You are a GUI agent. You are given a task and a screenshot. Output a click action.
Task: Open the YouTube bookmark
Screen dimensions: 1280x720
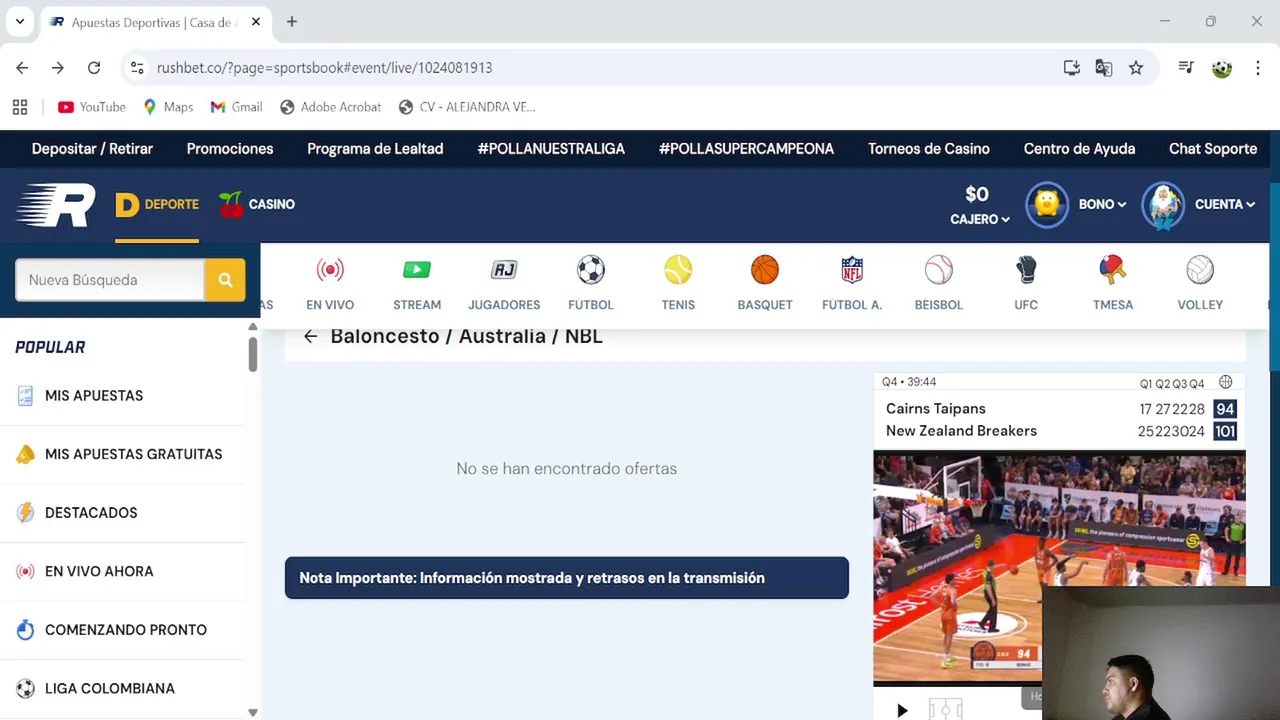(92, 107)
